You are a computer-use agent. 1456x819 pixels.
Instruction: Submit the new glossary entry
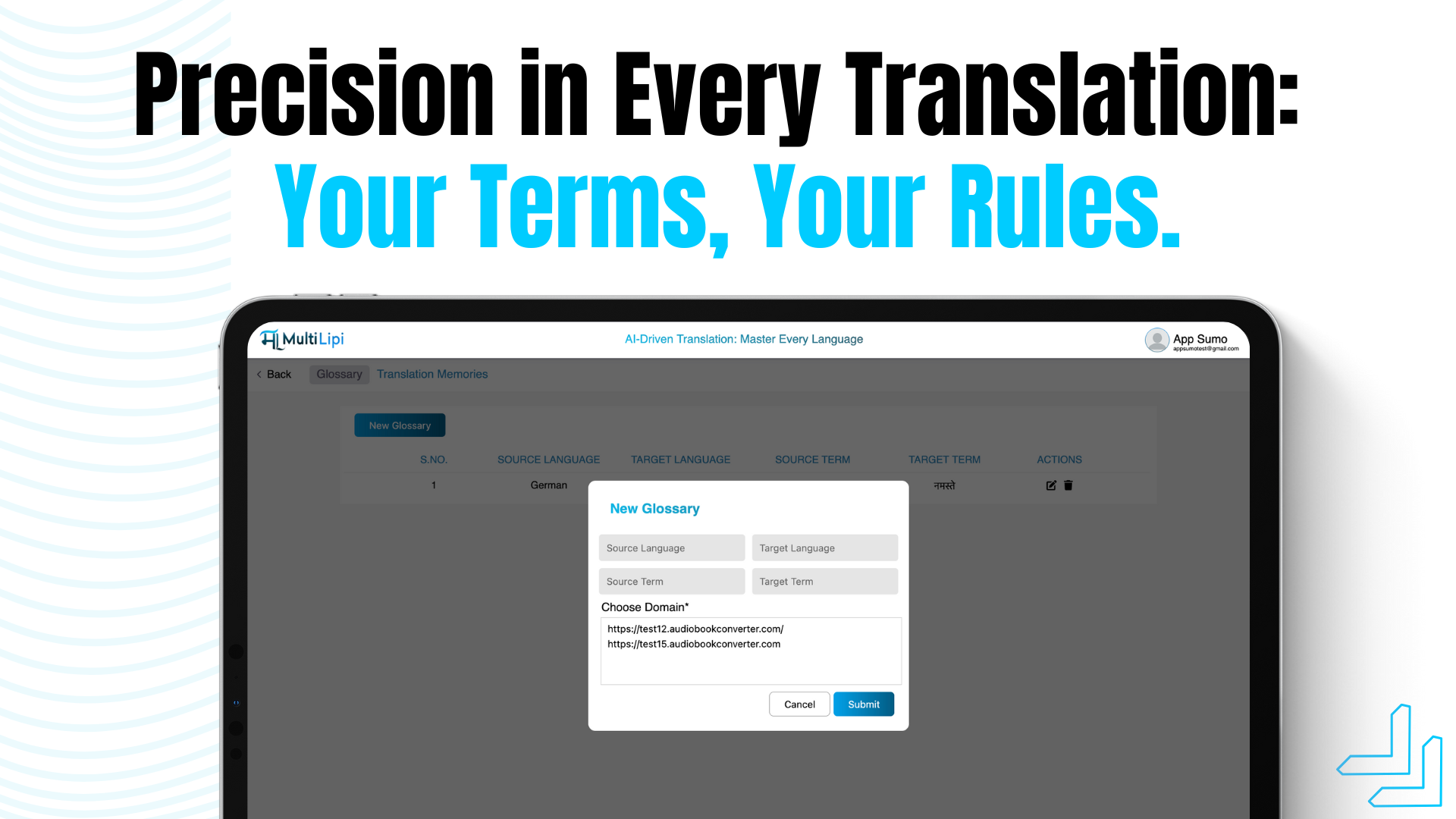point(863,704)
